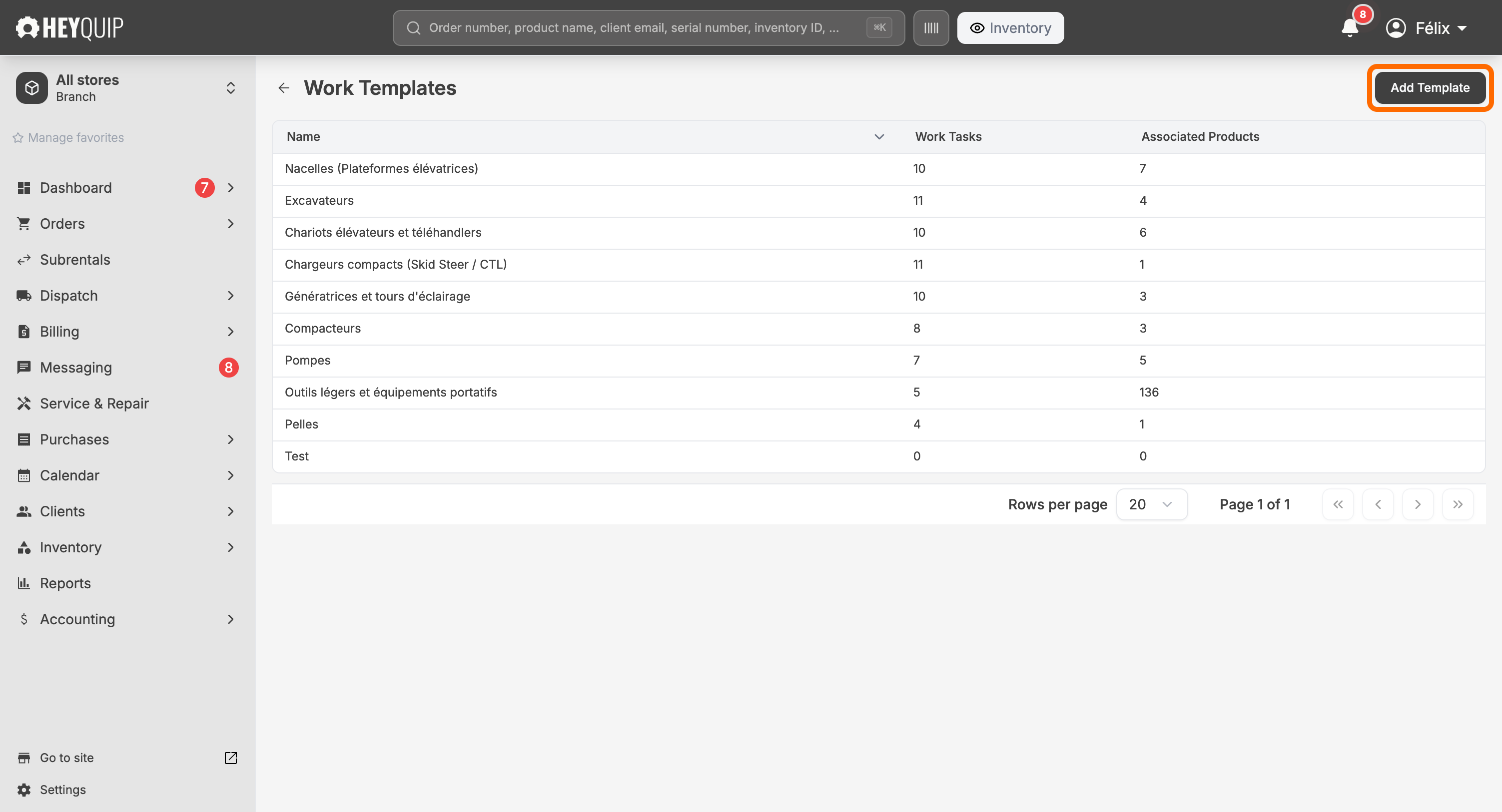
Task: Open the All stores branch selector
Action: click(x=127, y=88)
